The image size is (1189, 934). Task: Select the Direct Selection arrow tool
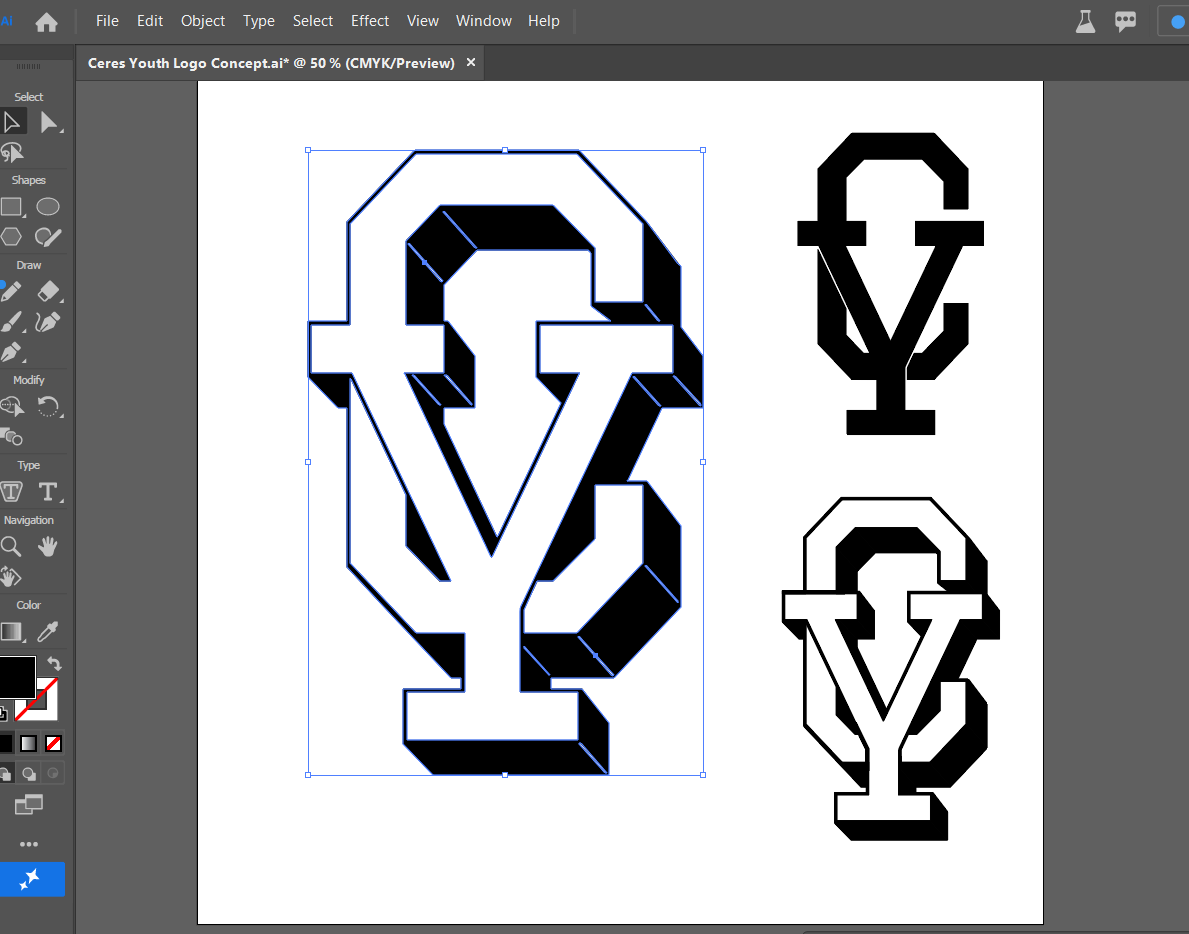click(x=49, y=122)
